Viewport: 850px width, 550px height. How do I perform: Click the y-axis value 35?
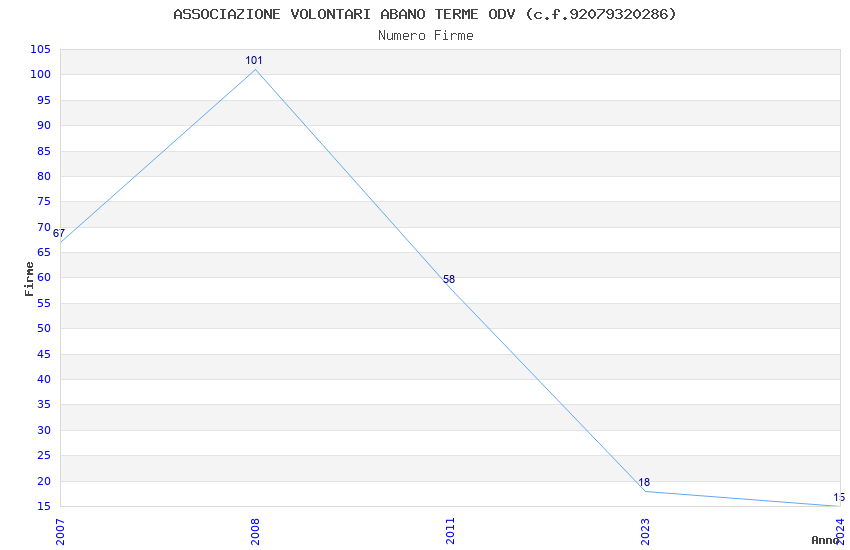click(43, 405)
